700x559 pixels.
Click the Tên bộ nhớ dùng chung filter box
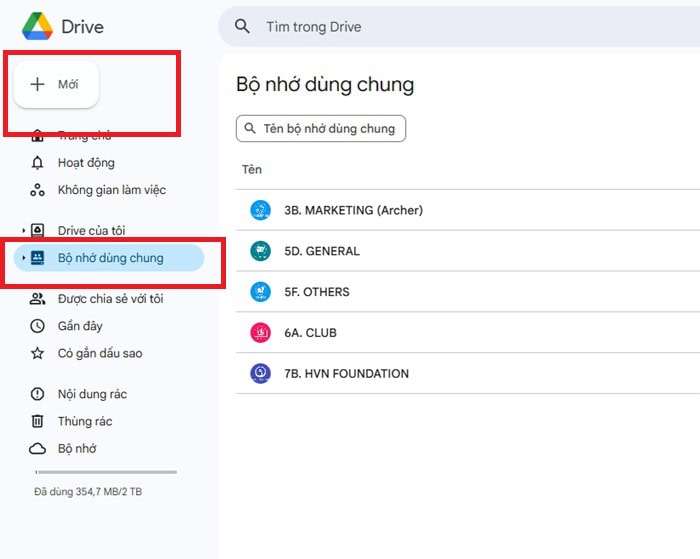point(321,128)
